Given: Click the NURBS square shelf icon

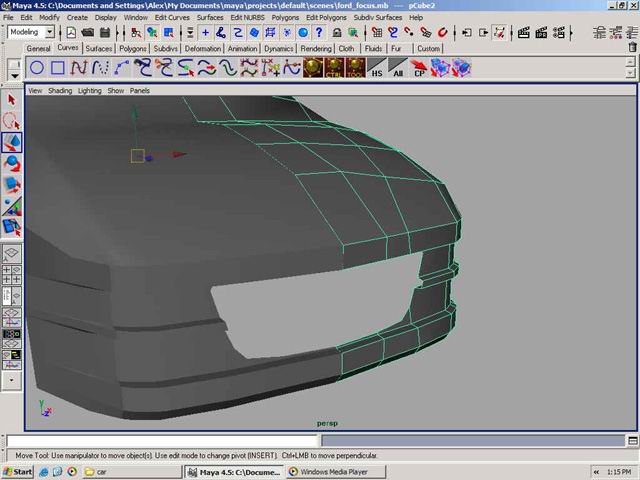Looking at the screenshot, I should [x=58, y=68].
